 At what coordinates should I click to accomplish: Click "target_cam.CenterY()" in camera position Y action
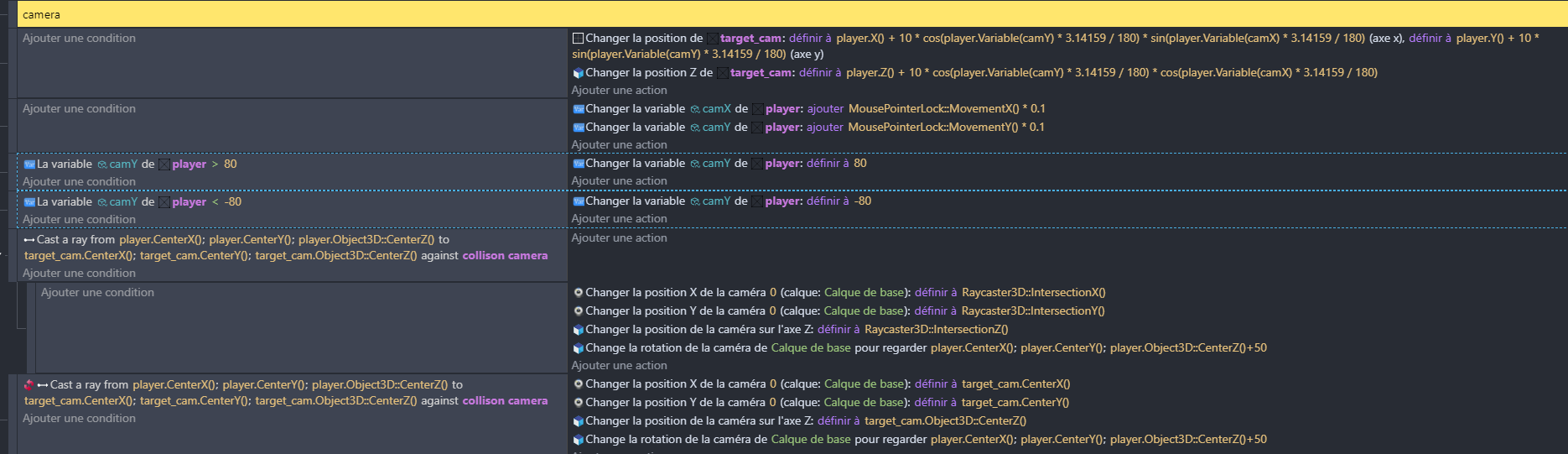coord(1015,403)
